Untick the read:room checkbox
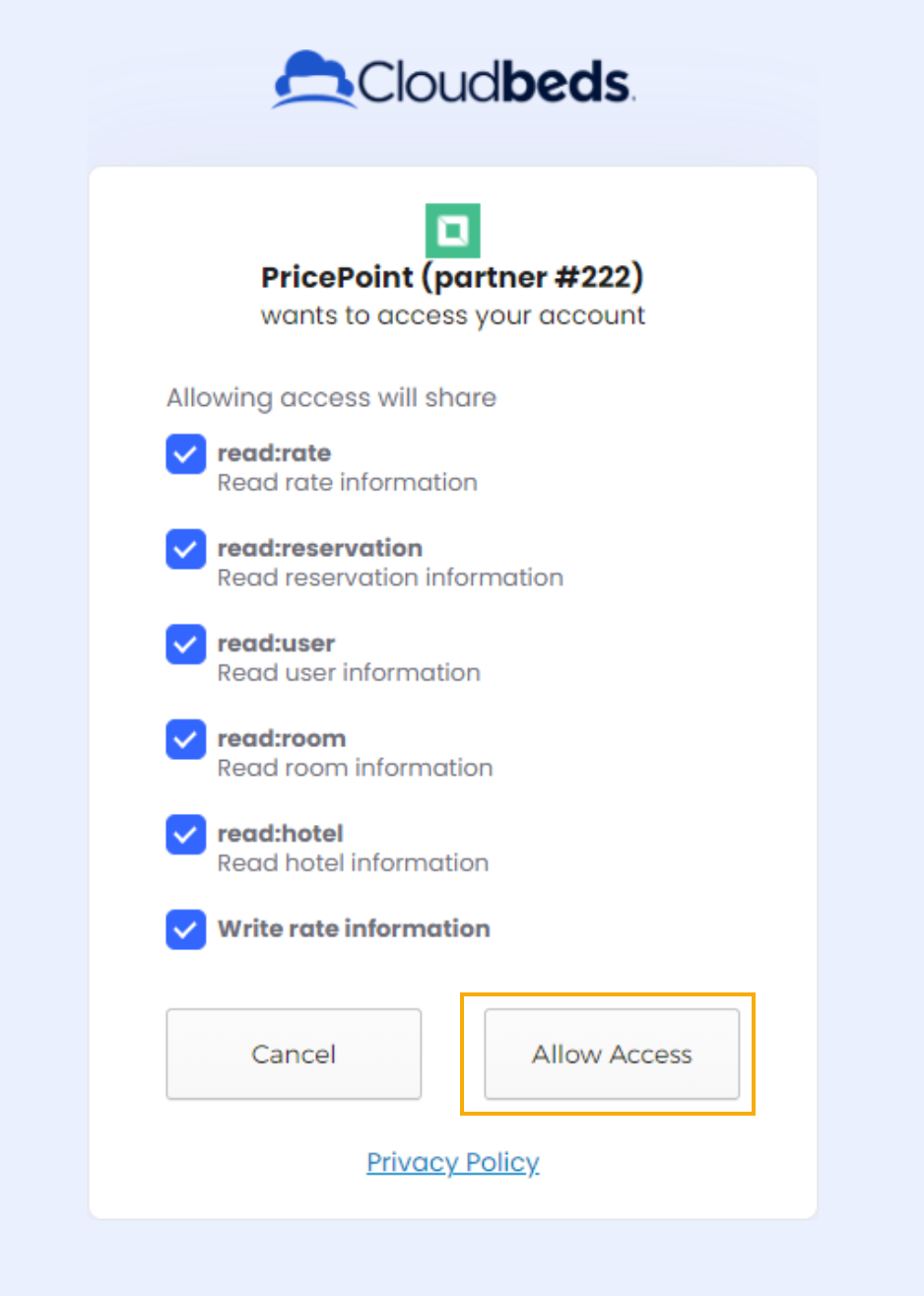The height and width of the screenshot is (1296, 924). point(186,739)
